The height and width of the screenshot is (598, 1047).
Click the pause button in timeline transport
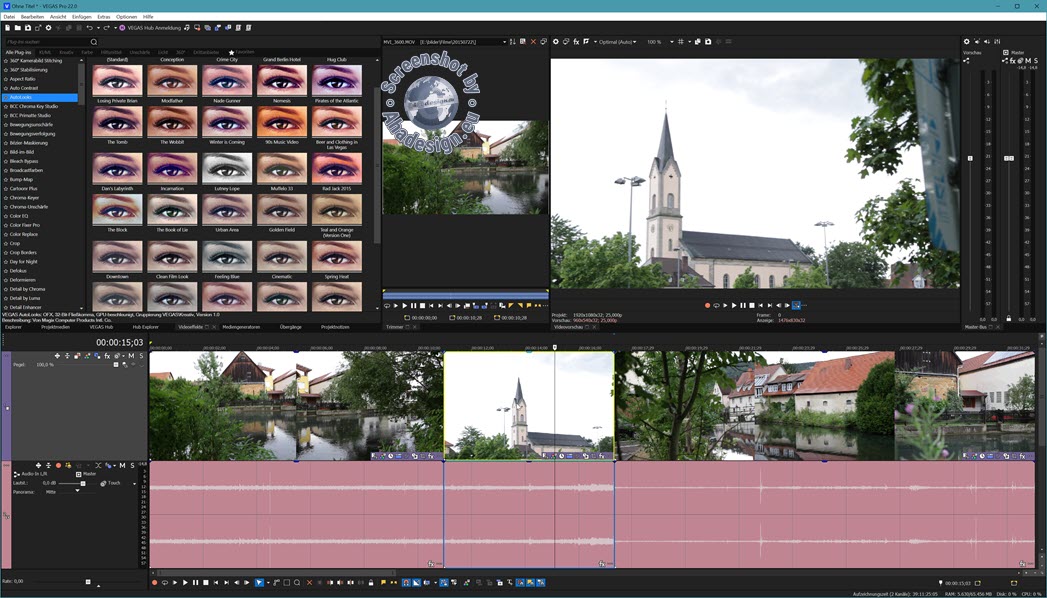[x=196, y=583]
